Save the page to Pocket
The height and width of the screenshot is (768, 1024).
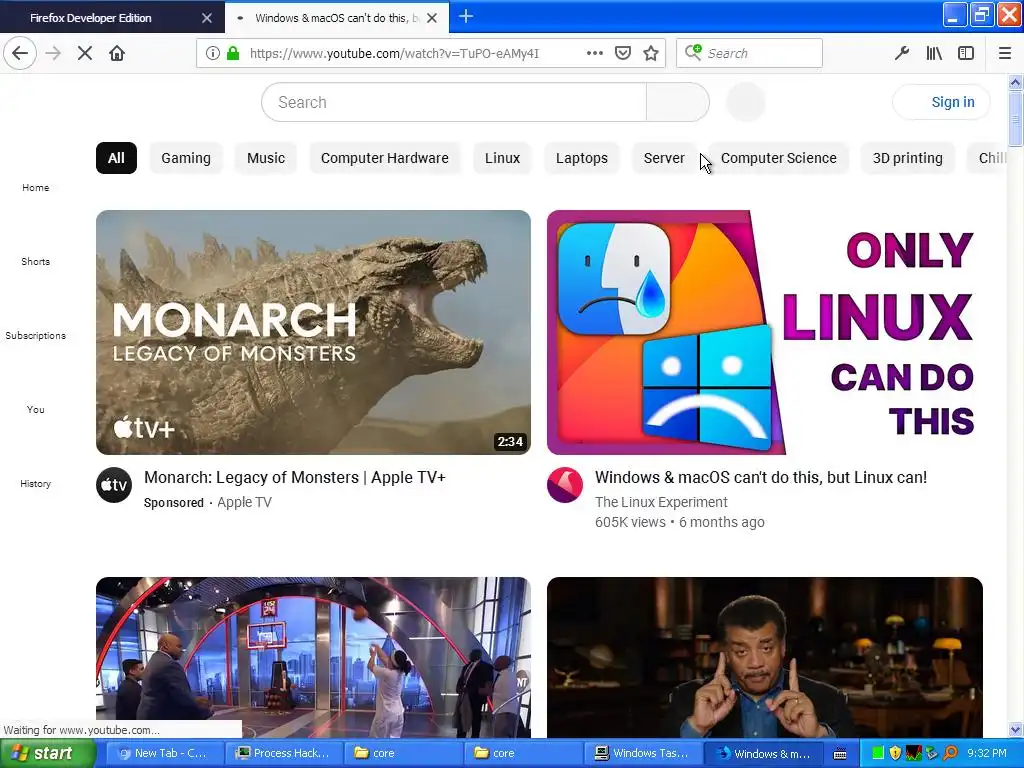(623, 53)
